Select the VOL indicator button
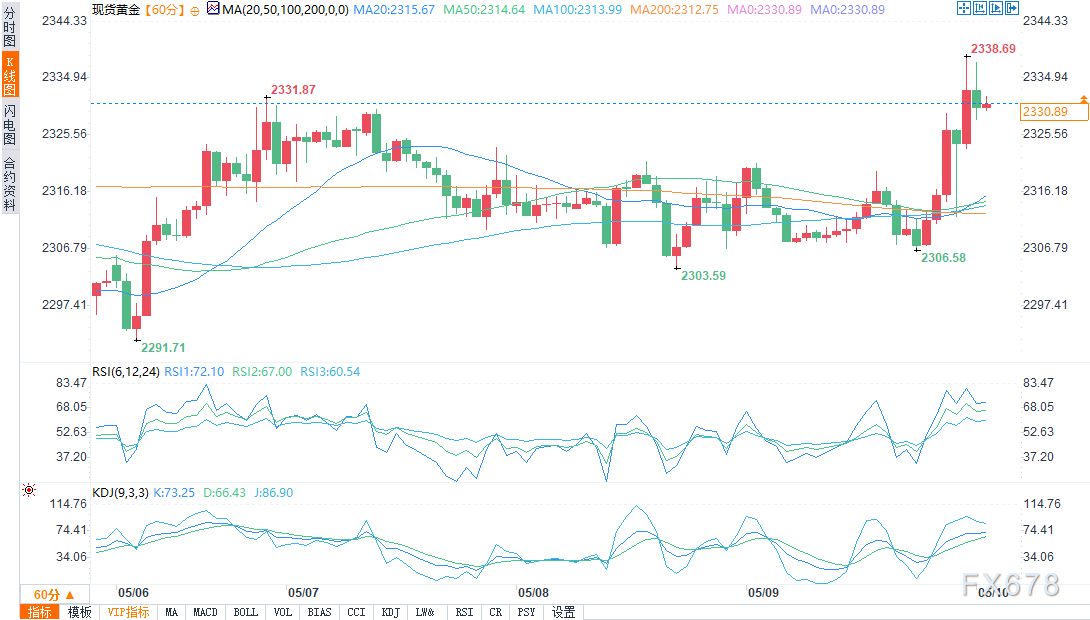Image resolution: width=1090 pixels, height=620 pixels. tap(282, 612)
